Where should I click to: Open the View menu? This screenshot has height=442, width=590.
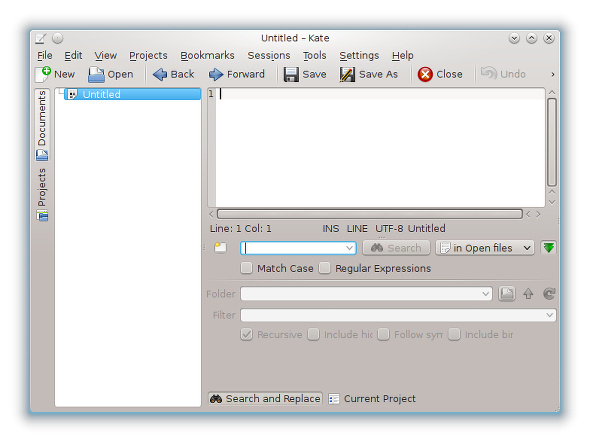105,55
